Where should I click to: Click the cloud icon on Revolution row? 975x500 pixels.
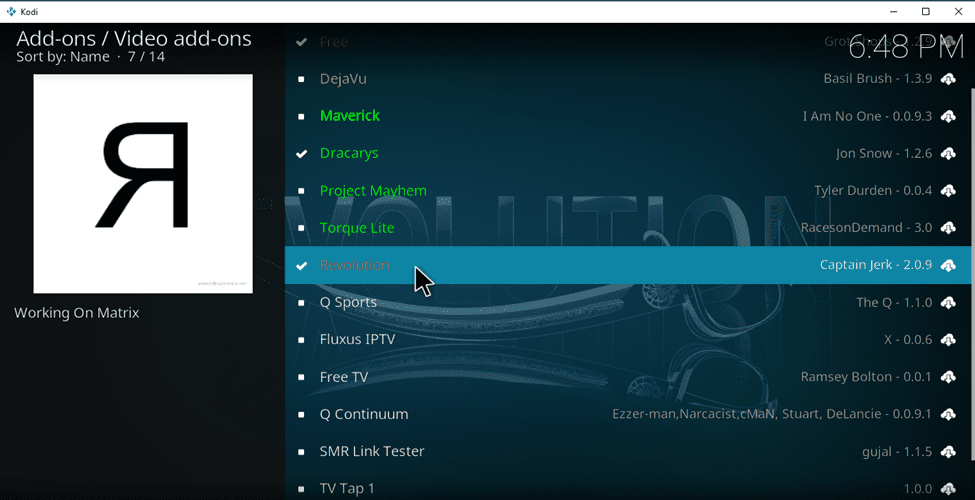pyautogui.click(x=948, y=266)
